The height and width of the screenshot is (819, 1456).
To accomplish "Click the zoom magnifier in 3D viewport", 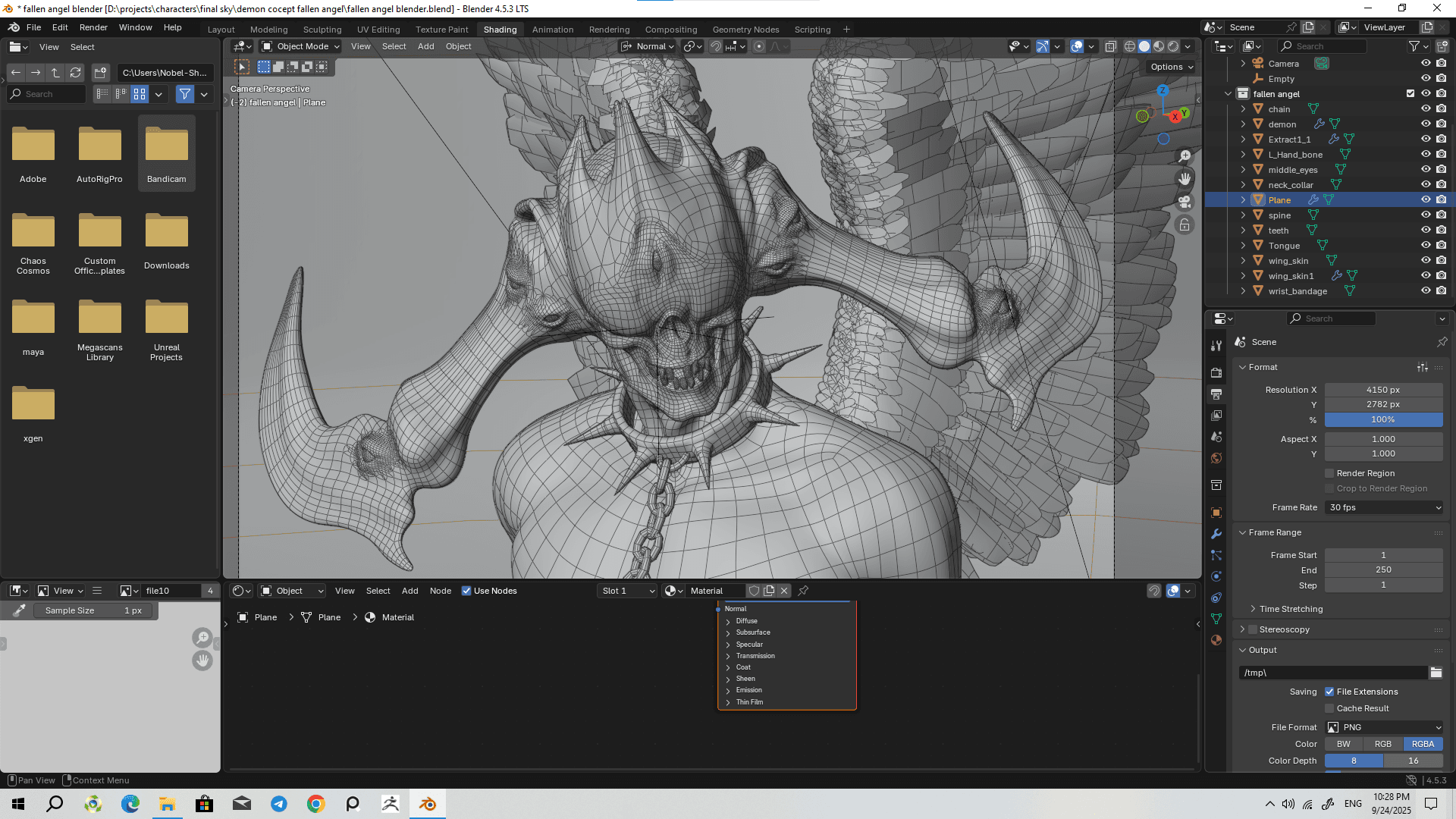I will (1185, 156).
